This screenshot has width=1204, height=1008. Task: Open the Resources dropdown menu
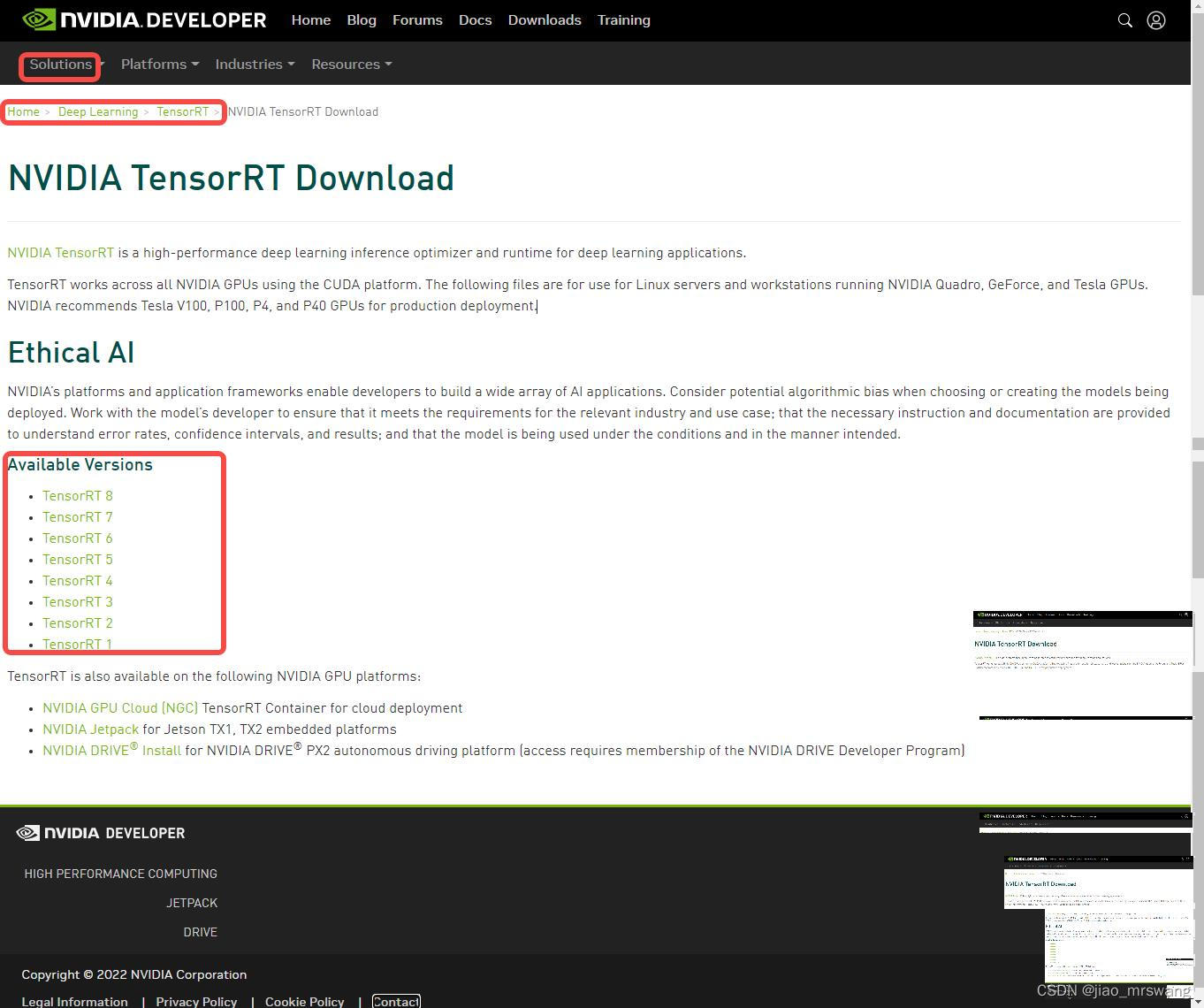pyautogui.click(x=351, y=64)
